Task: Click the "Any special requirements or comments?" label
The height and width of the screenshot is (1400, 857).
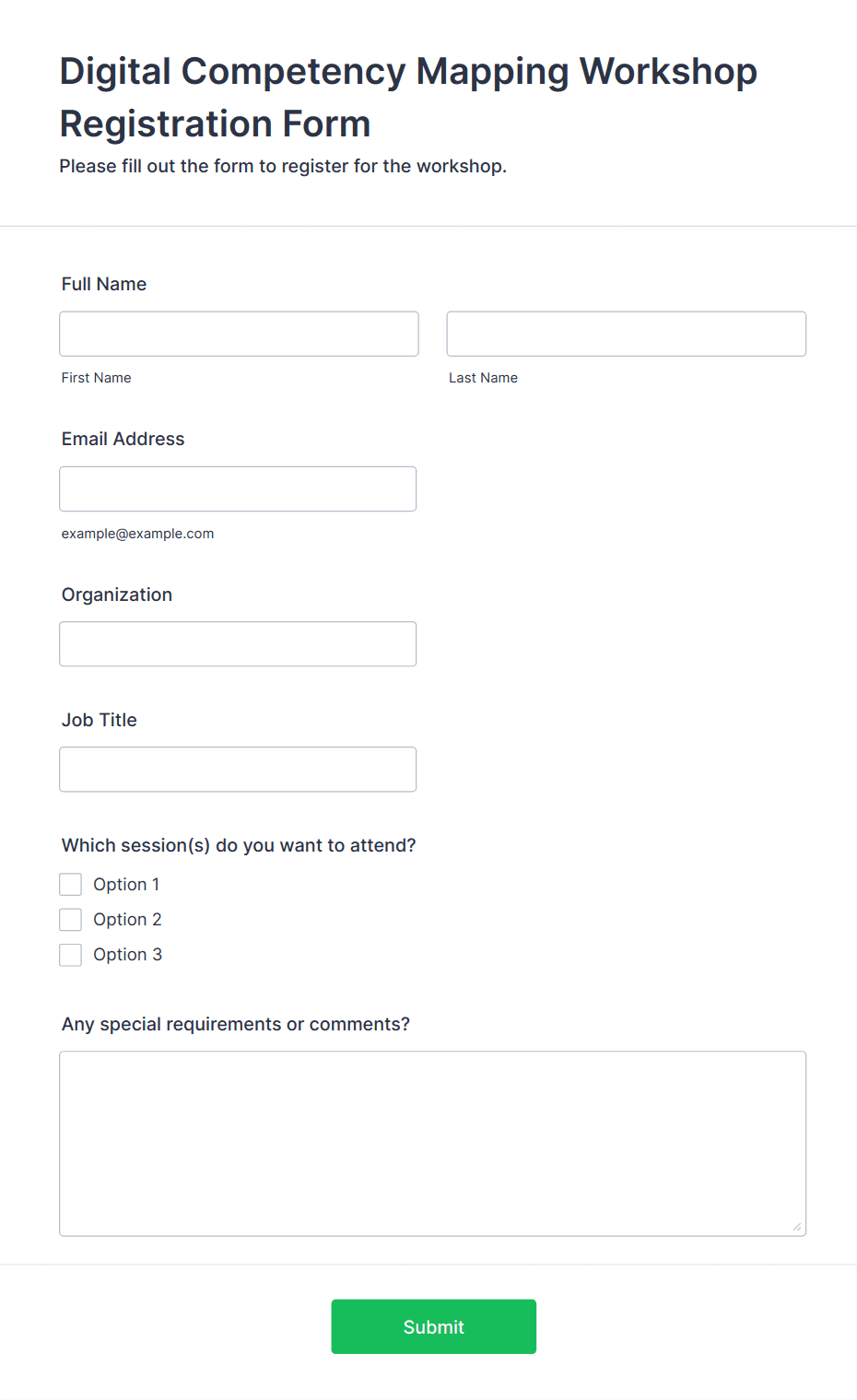Action: (x=236, y=1024)
